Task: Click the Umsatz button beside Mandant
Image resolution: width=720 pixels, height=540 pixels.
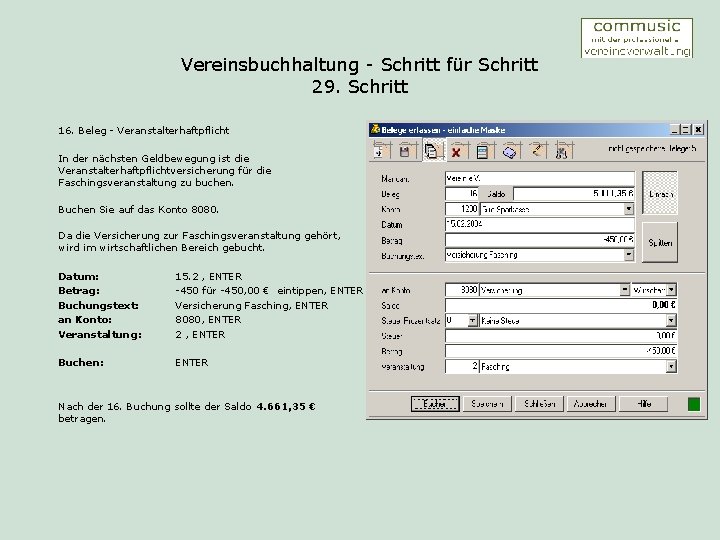Action: click(660, 193)
